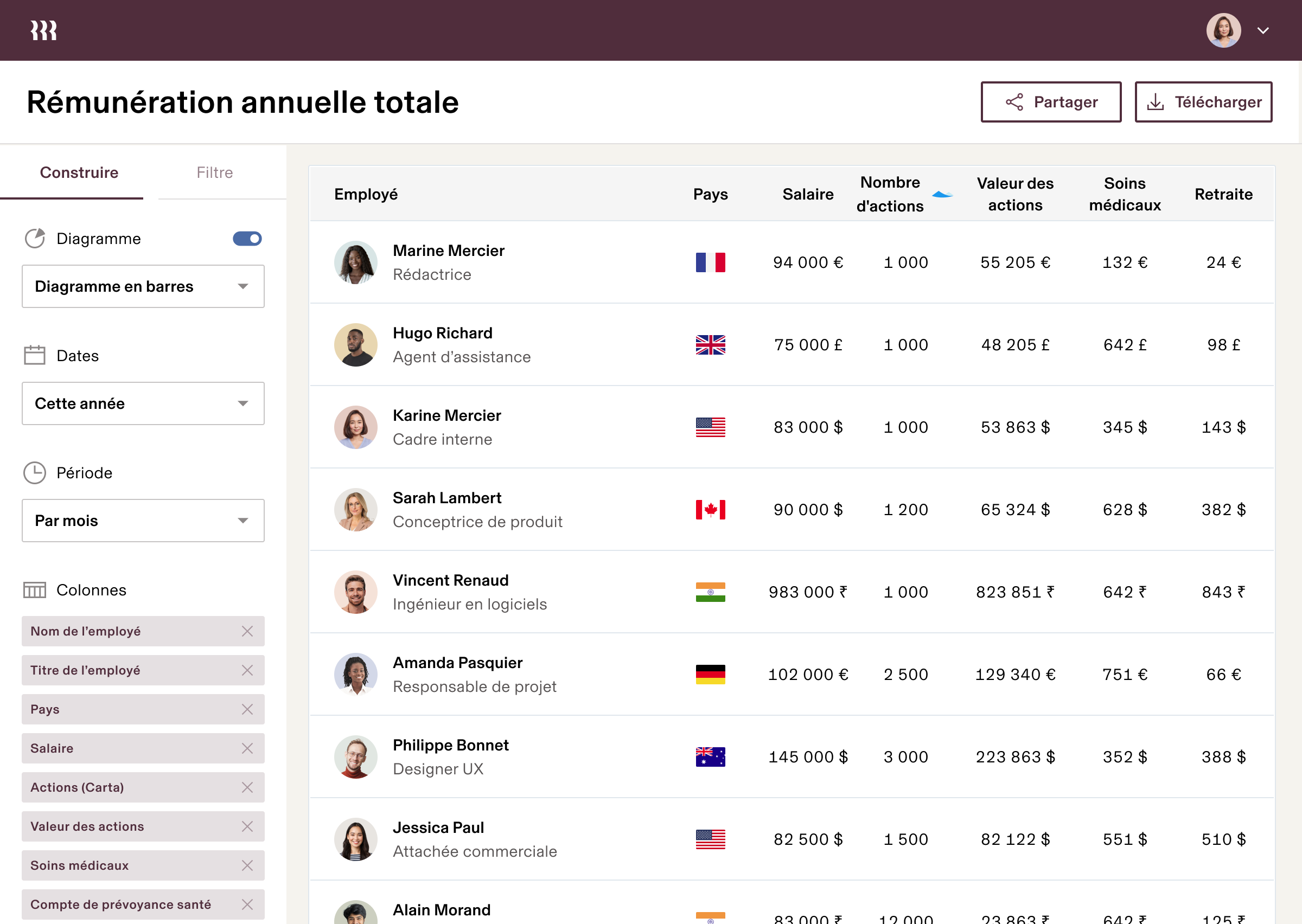Open the user account menu chevron
Screen dimensions: 1302x924
[1263, 31]
